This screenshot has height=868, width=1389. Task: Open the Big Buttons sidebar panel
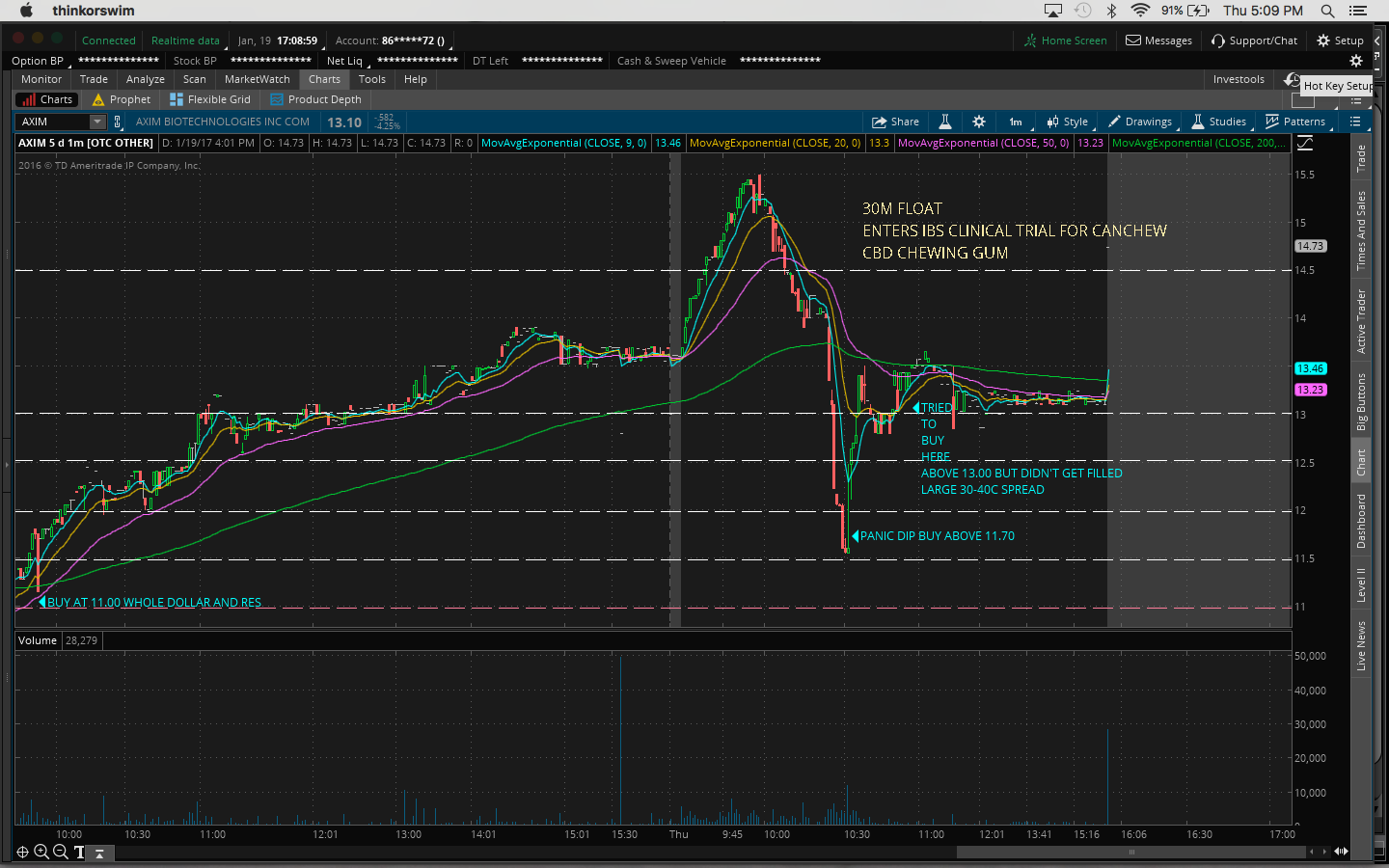(1361, 401)
